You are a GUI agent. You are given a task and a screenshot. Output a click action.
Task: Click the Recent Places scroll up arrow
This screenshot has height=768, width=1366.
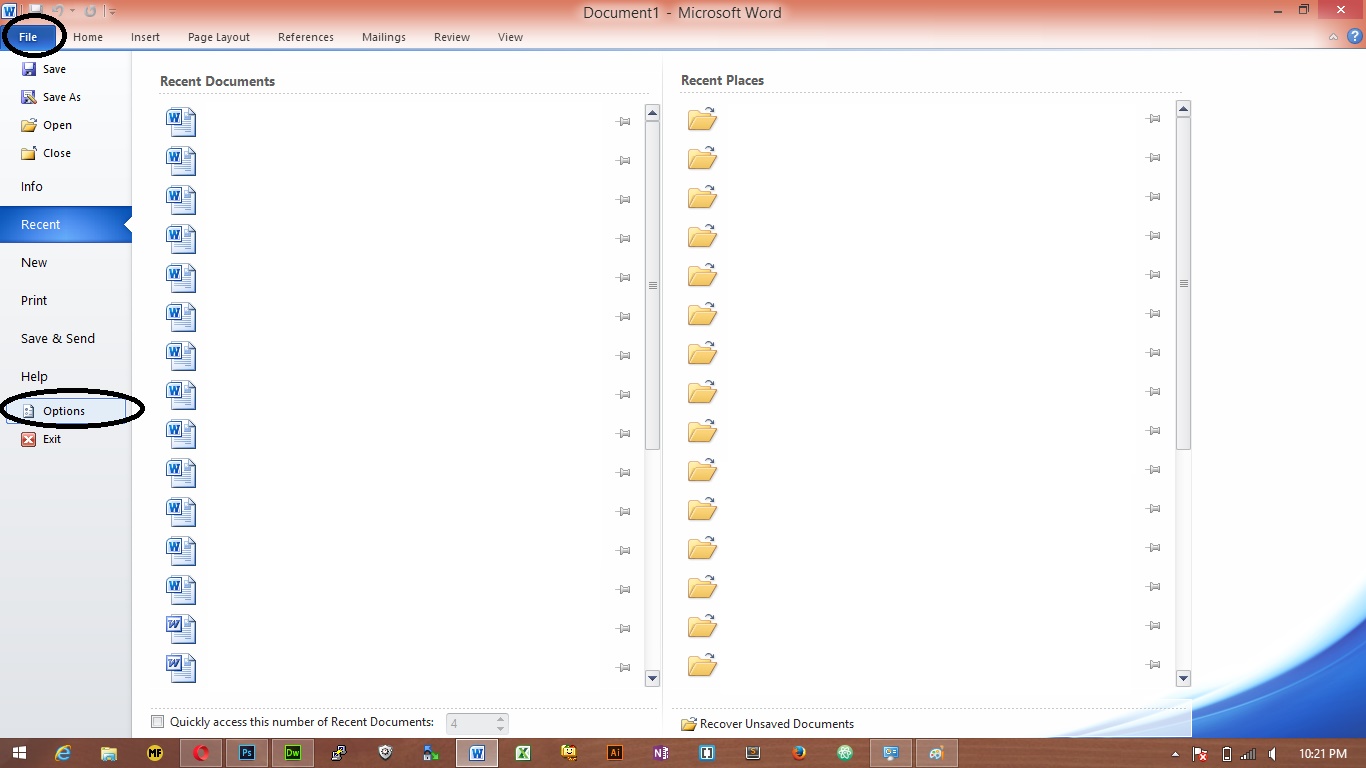point(1184,109)
